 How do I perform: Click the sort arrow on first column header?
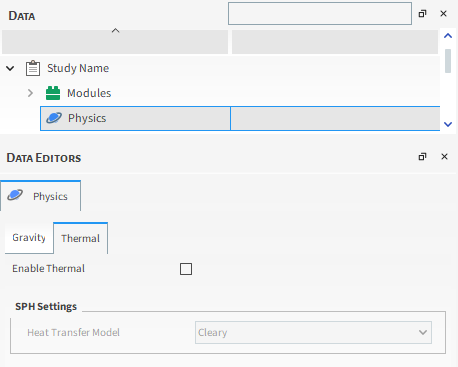(115, 31)
